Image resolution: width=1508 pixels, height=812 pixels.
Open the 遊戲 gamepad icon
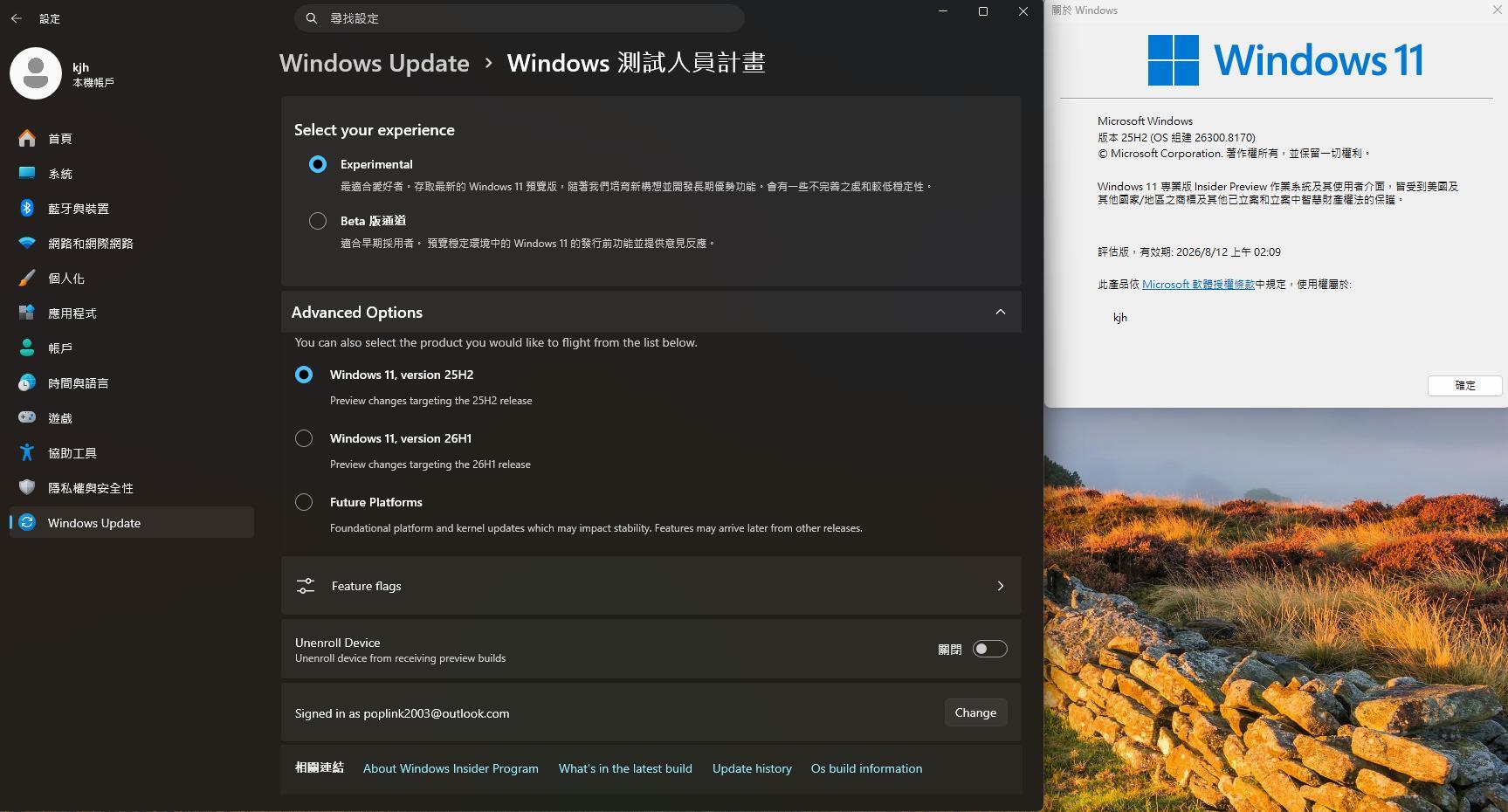[27, 418]
